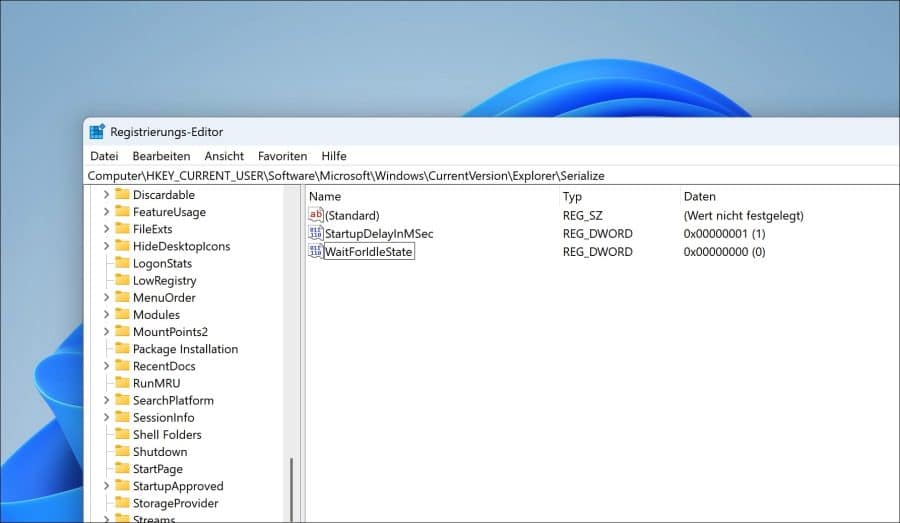Select the FeatureUsage folder icon
This screenshot has height=523, width=900.
pyautogui.click(x=122, y=211)
